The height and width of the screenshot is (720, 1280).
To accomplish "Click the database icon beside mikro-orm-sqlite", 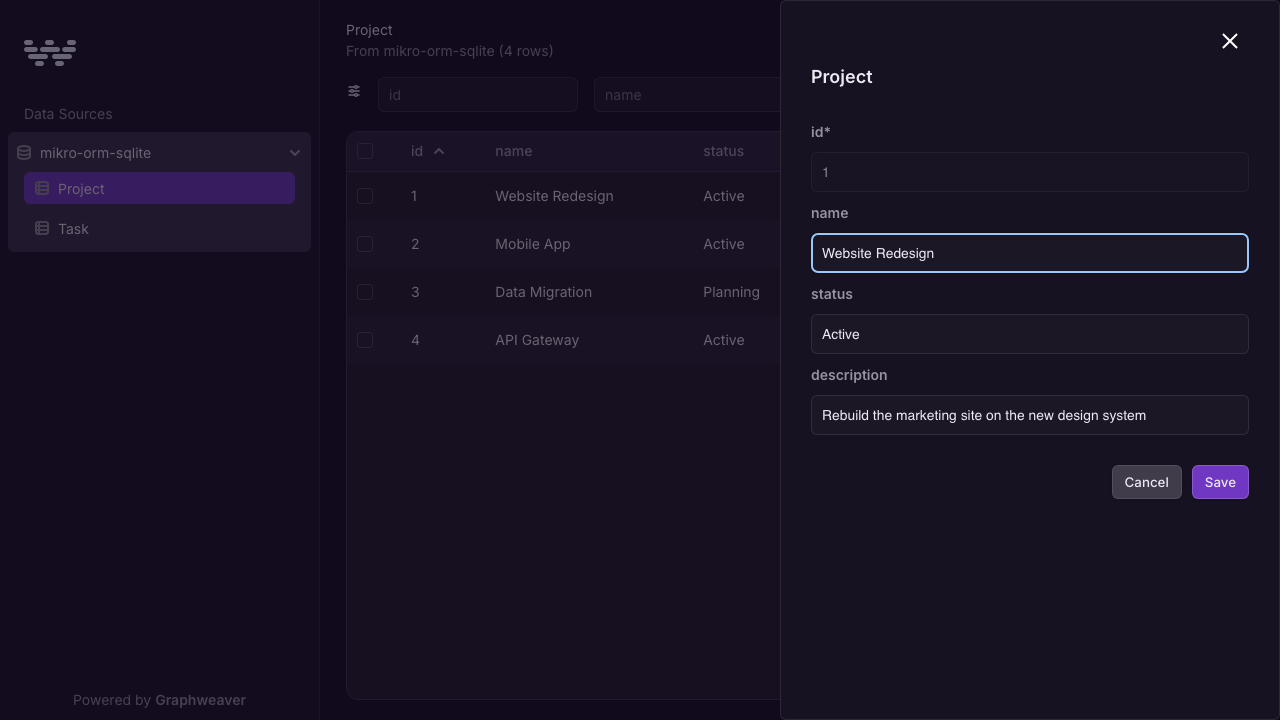I will [x=24, y=153].
